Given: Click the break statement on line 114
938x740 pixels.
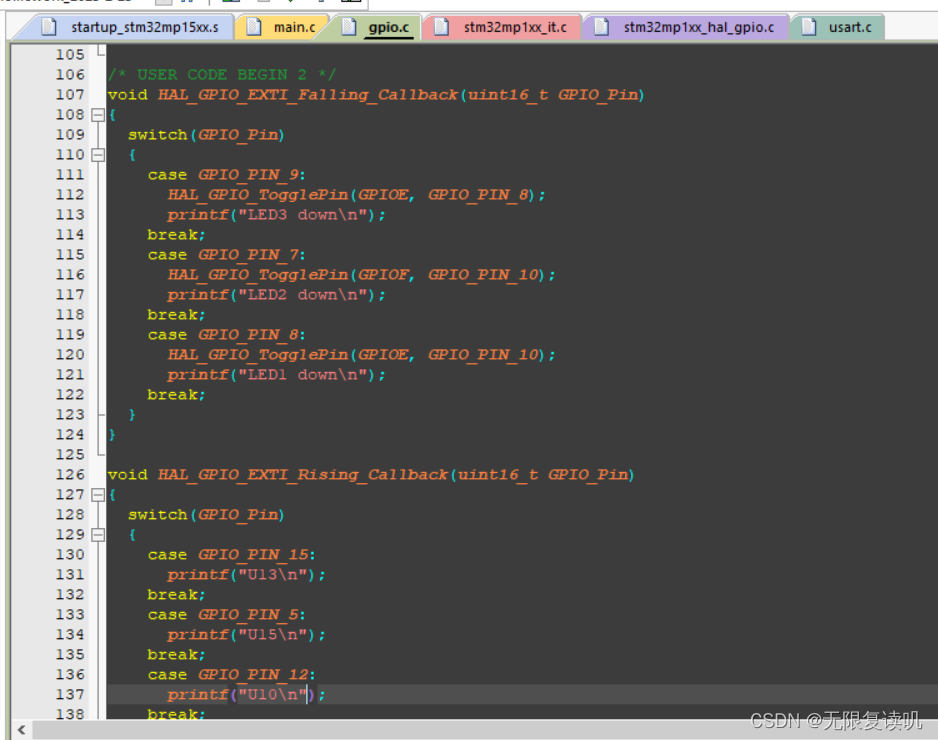Looking at the screenshot, I should tap(176, 235).
